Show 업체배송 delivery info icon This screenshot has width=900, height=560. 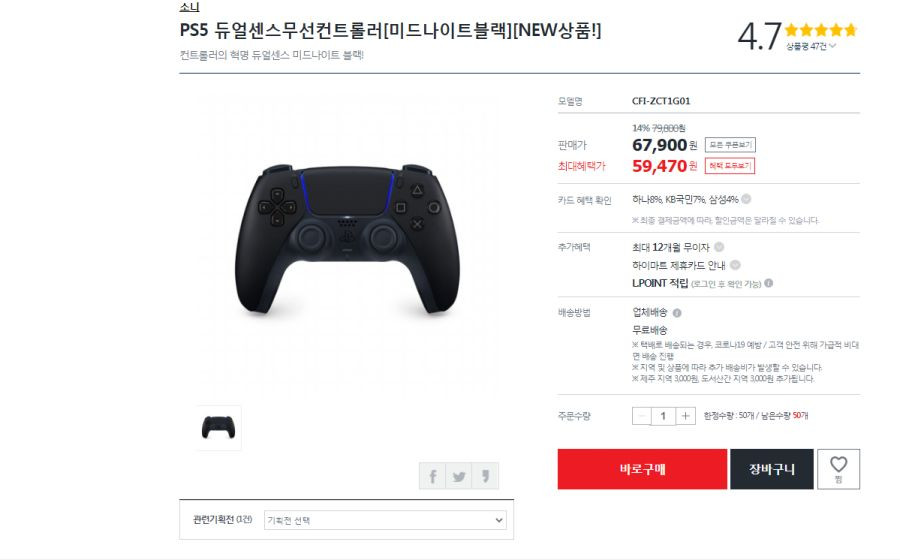pos(677,313)
